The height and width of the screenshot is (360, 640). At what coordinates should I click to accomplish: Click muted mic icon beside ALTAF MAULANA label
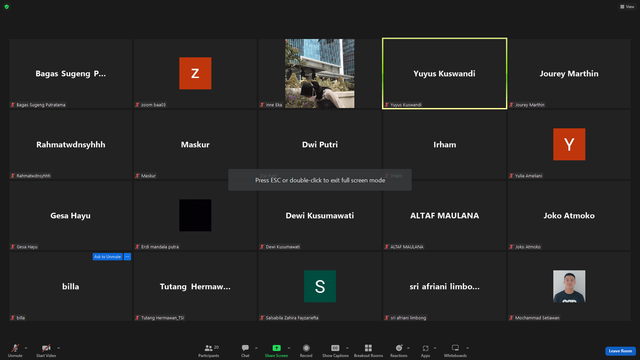tap(387, 247)
